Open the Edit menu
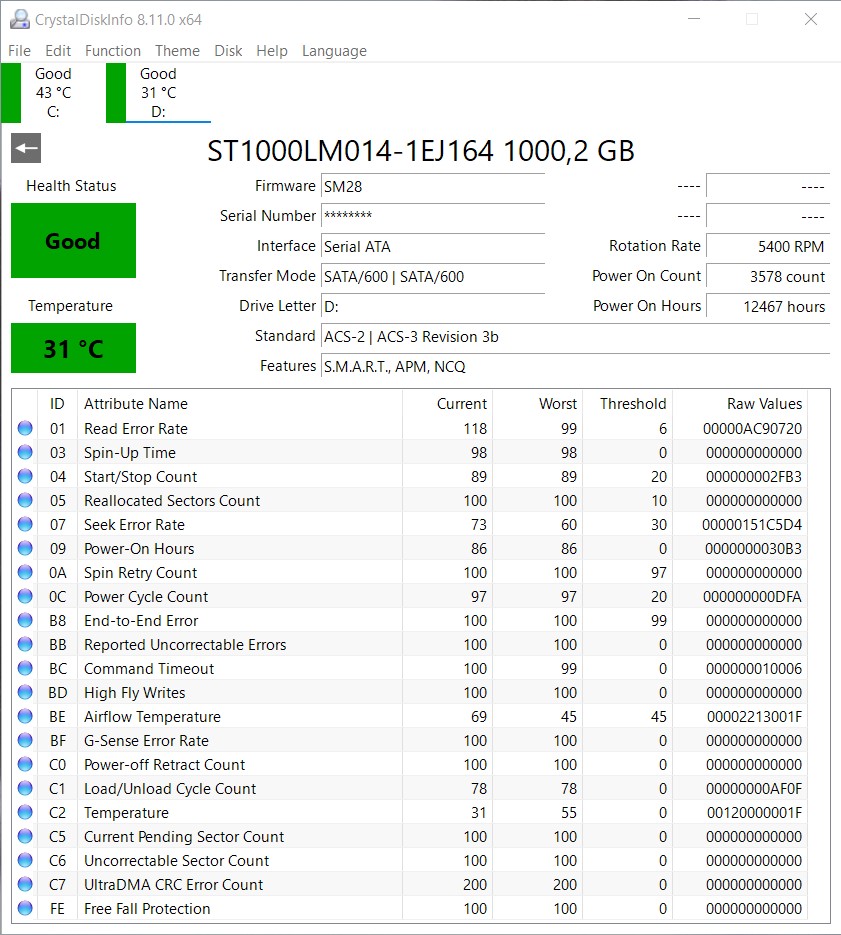841x935 pixels. (58, 51)
